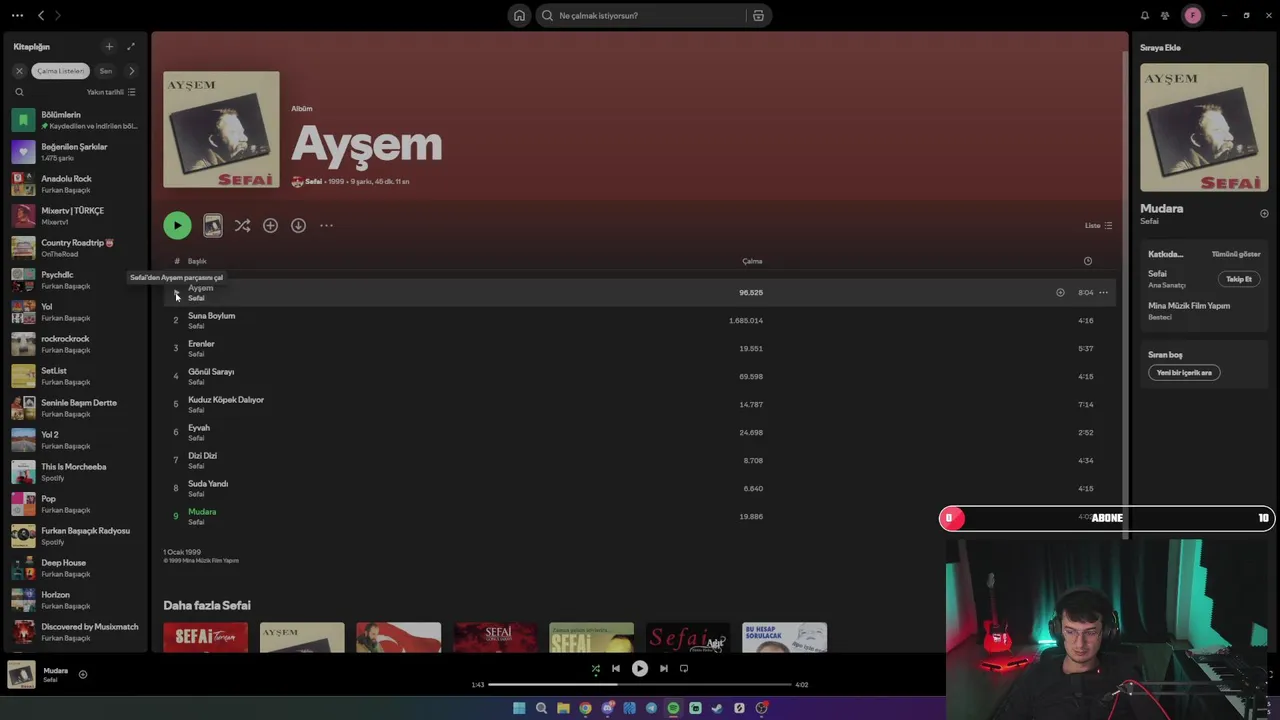The width and height of the screenshot is (1280, 720).
Task: Play the Ayşem album with green button
Action: pos(177,225)
